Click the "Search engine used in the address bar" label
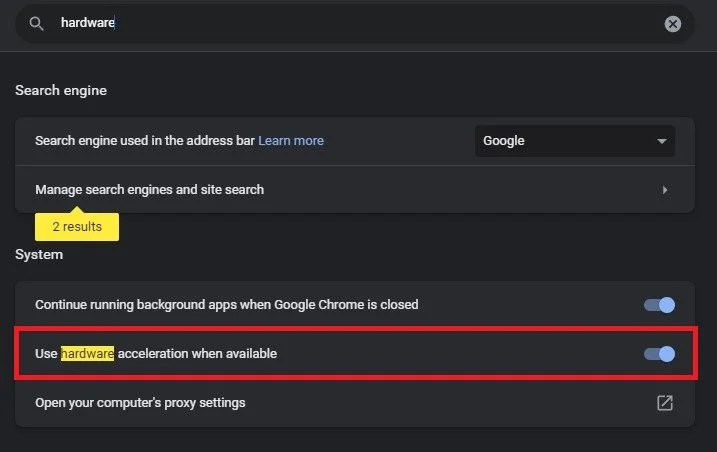This screenshot has width=717, height=452. [x=144, y=141]
